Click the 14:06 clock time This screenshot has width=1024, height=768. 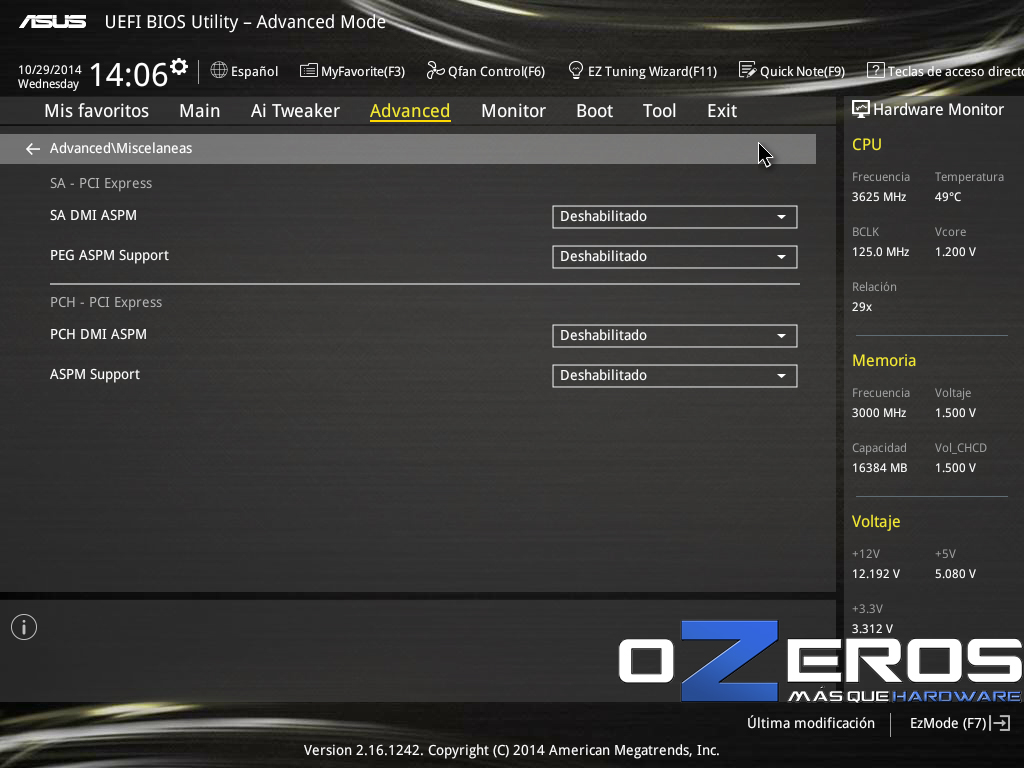[129, 74]
